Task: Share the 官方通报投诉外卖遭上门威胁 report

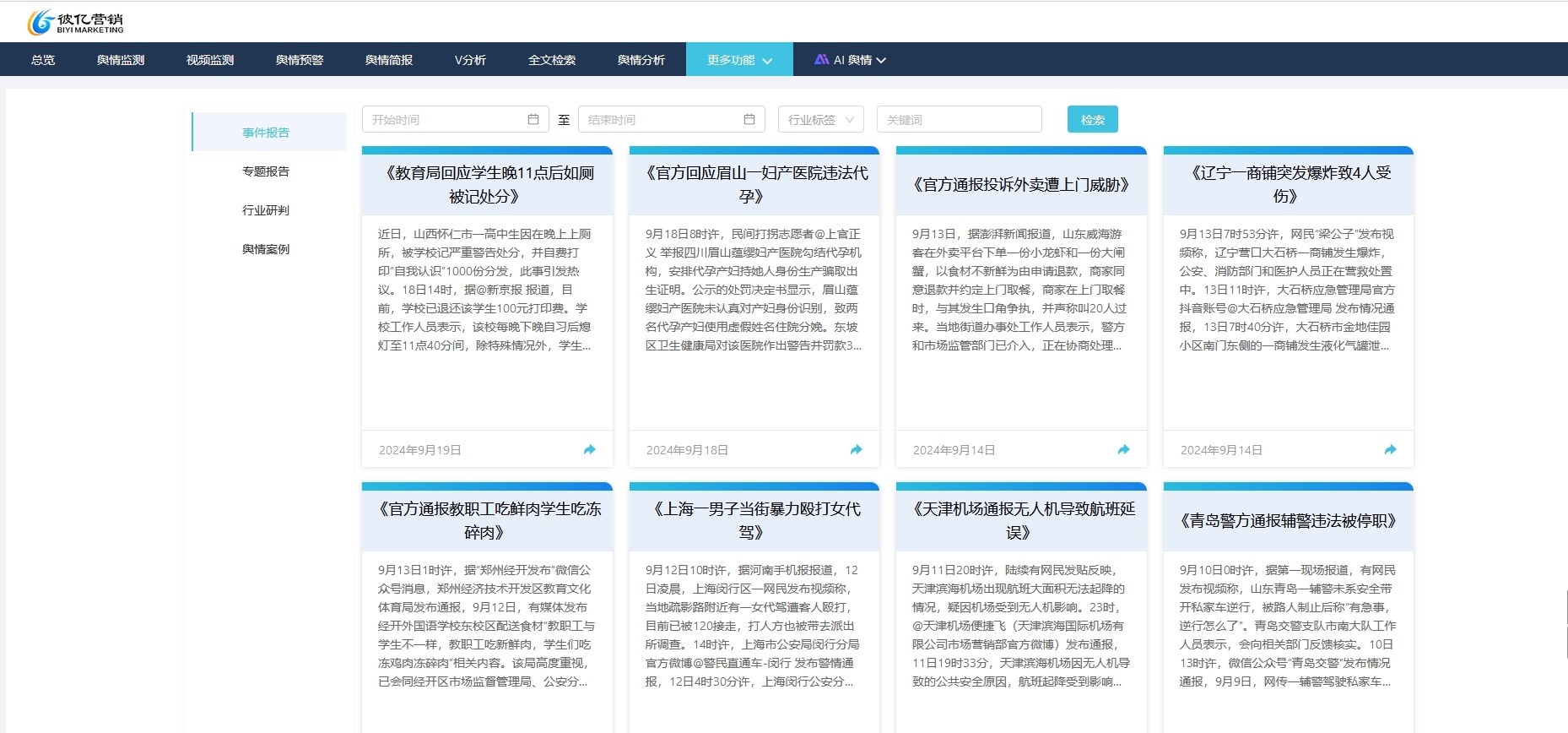Action: pyautogui.click(x=1123, y=450)
